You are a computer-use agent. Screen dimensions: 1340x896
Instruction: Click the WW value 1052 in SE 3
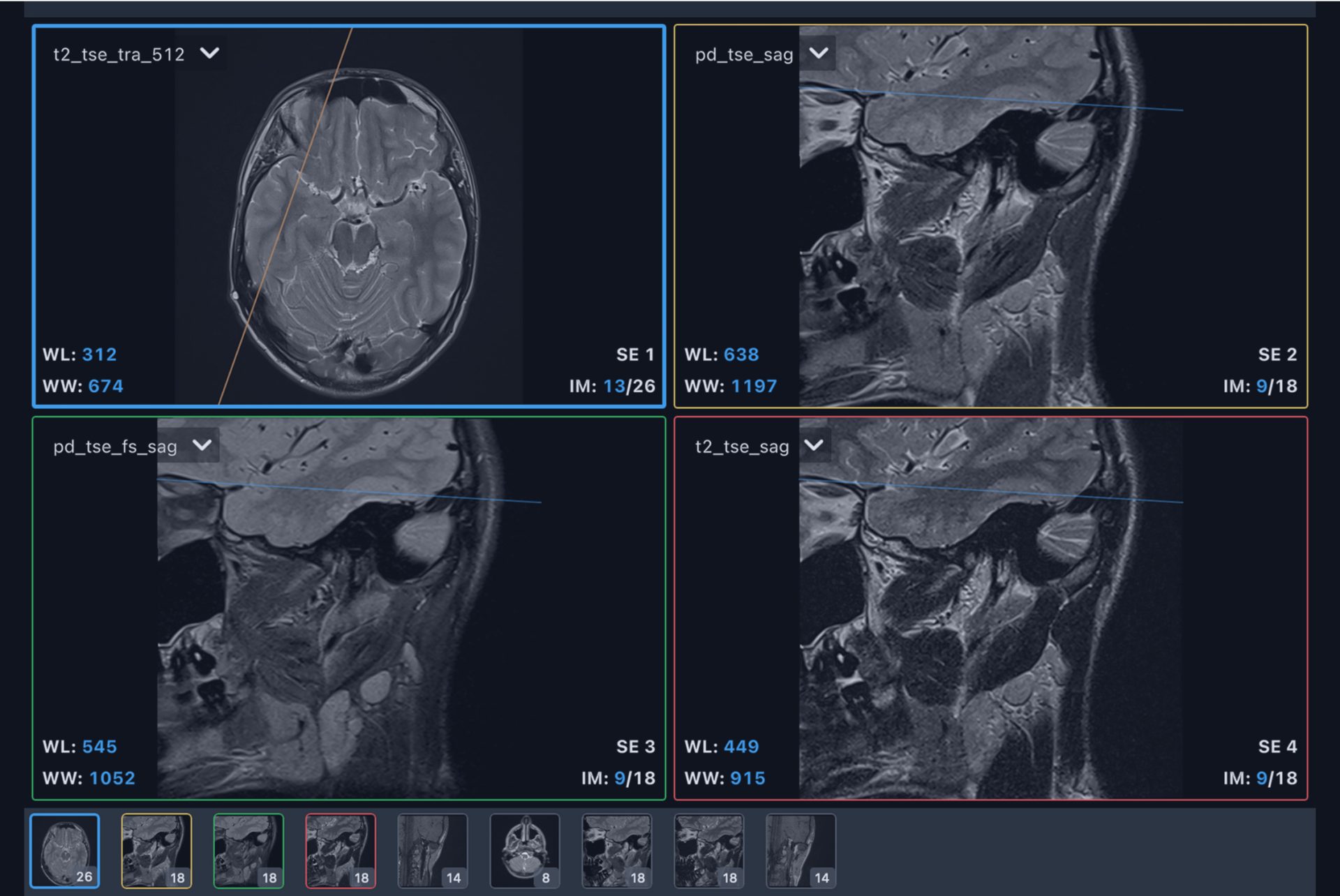(112, 778)
